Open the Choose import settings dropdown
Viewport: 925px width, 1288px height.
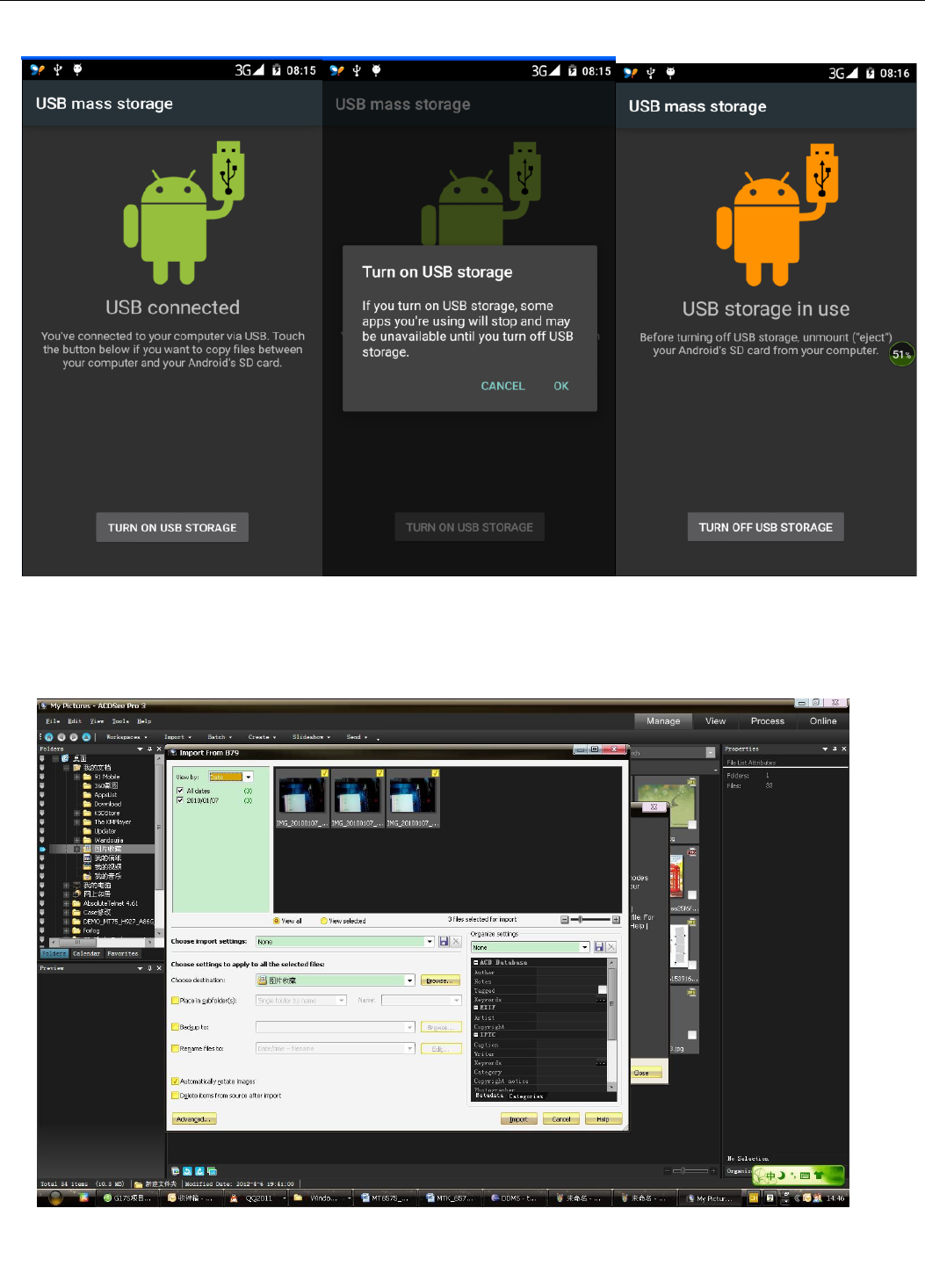[344, 941]
